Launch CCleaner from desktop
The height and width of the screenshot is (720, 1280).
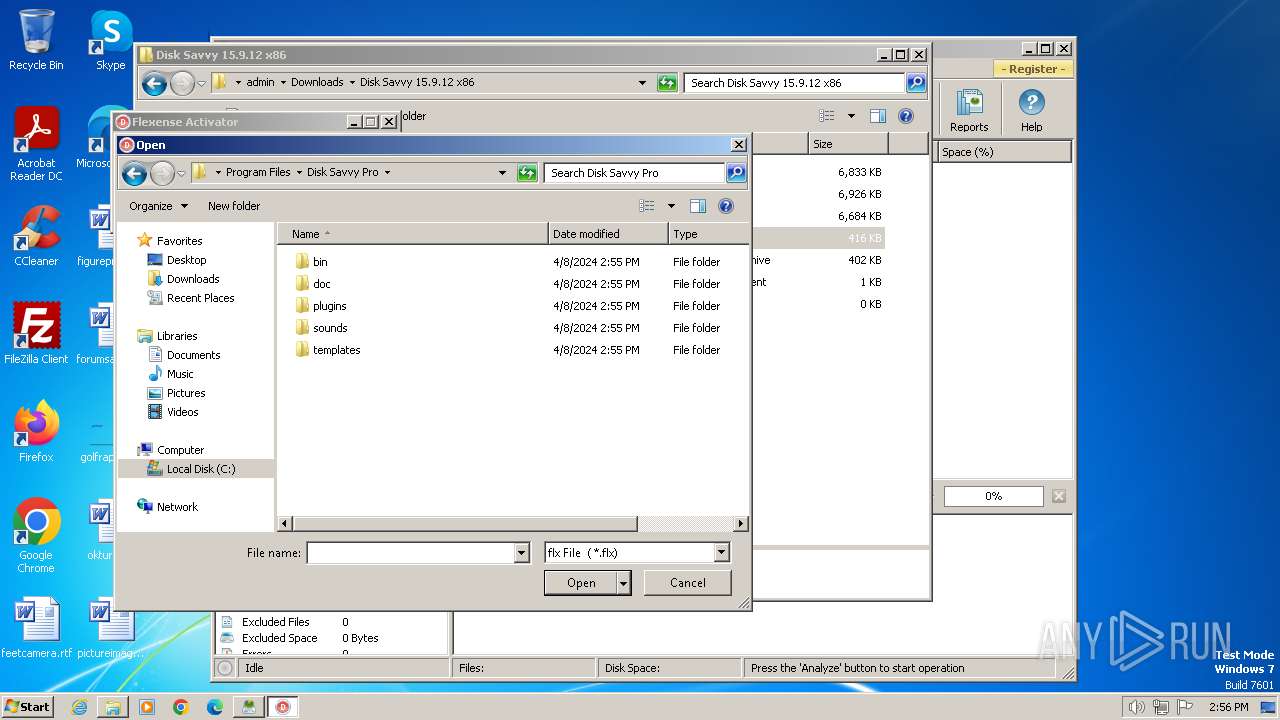click(36, 236)
